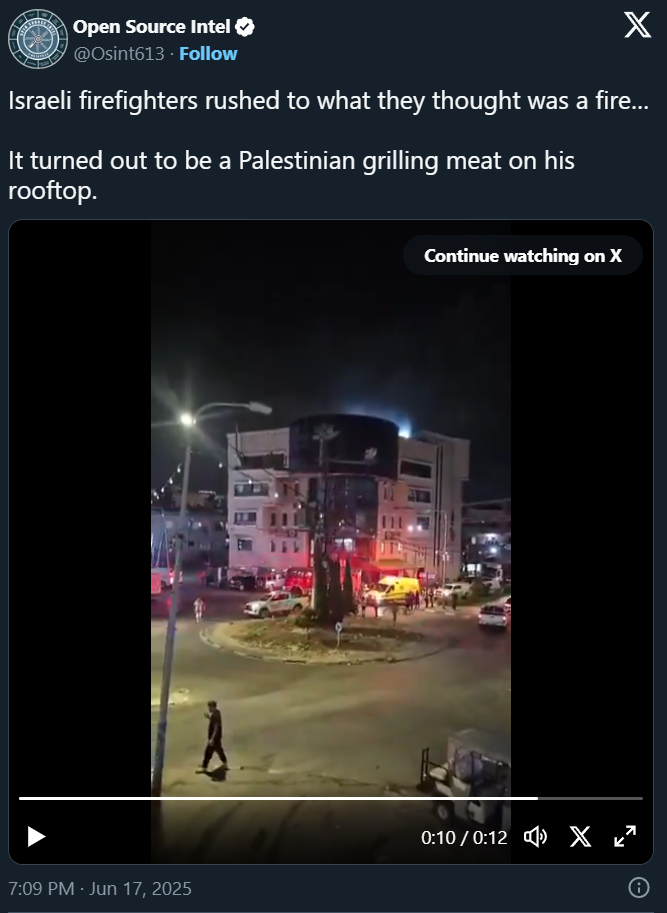
Task: Click the X logo at top right
Action: (637, 25)
